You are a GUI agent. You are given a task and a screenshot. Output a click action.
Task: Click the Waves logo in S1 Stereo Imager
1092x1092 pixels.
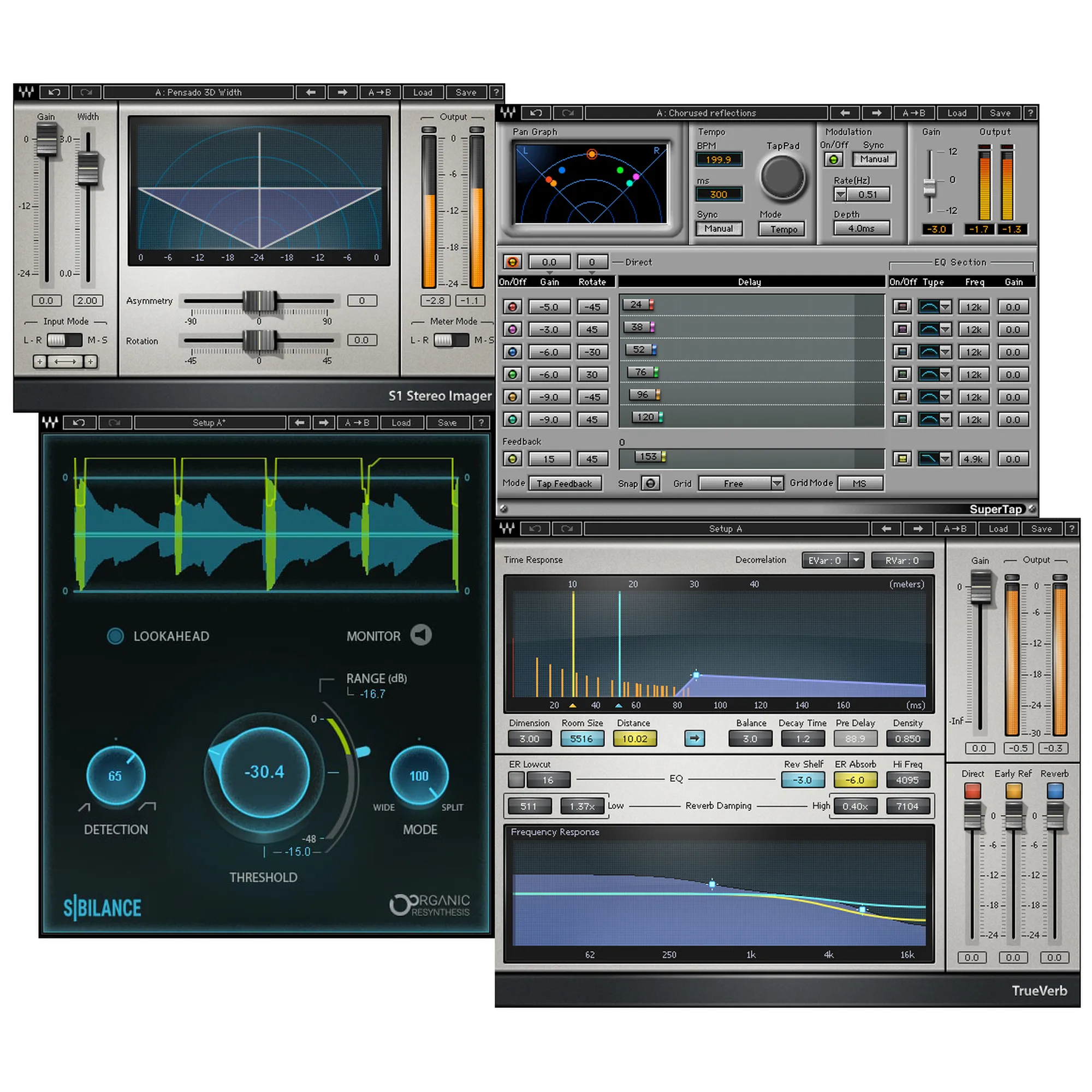tap(26, 92)
